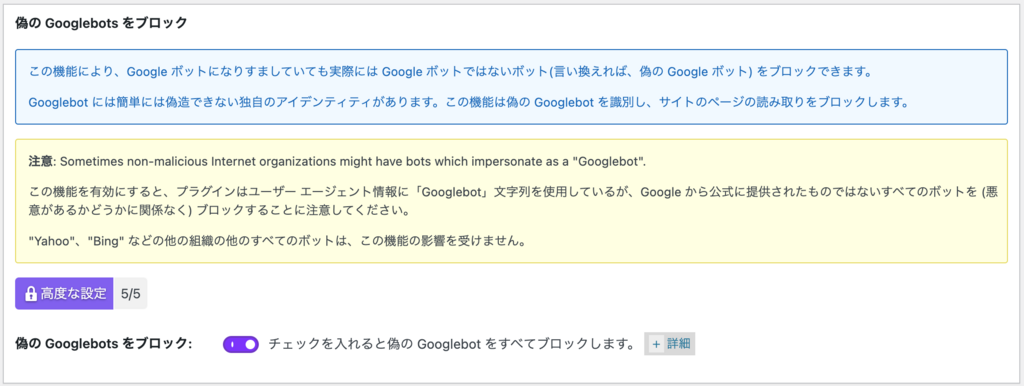Click the 5/5 score badge
The width and height of the screenshot is (1024, 386).
131,294
